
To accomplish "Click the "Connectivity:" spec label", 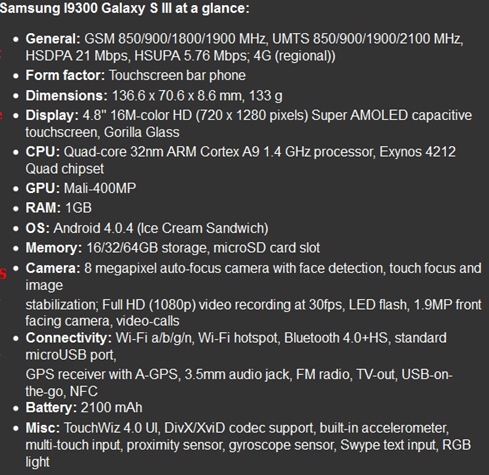I will [x=69, y=338].
